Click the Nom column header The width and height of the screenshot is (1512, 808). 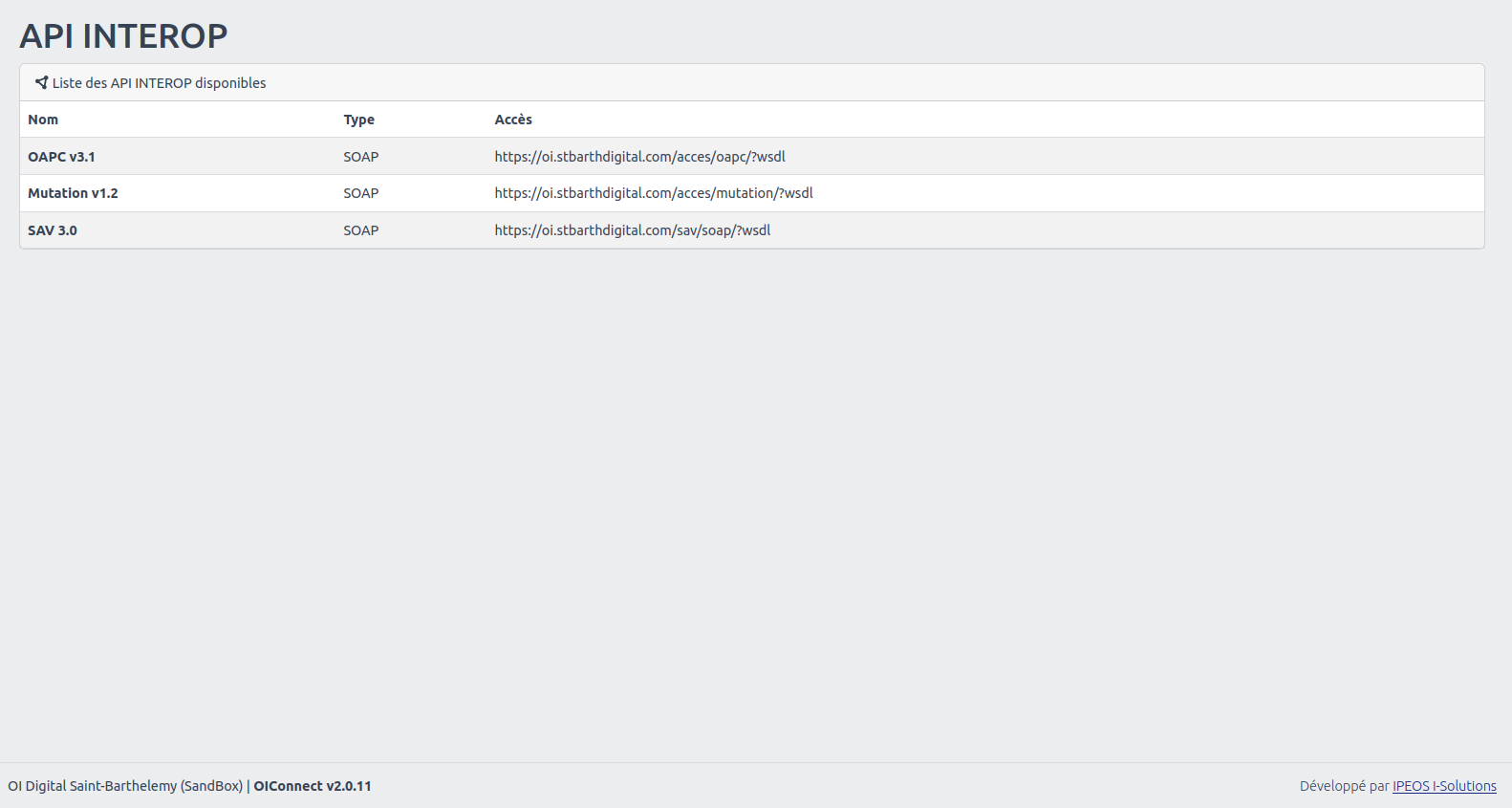click(x=43, y=120)
